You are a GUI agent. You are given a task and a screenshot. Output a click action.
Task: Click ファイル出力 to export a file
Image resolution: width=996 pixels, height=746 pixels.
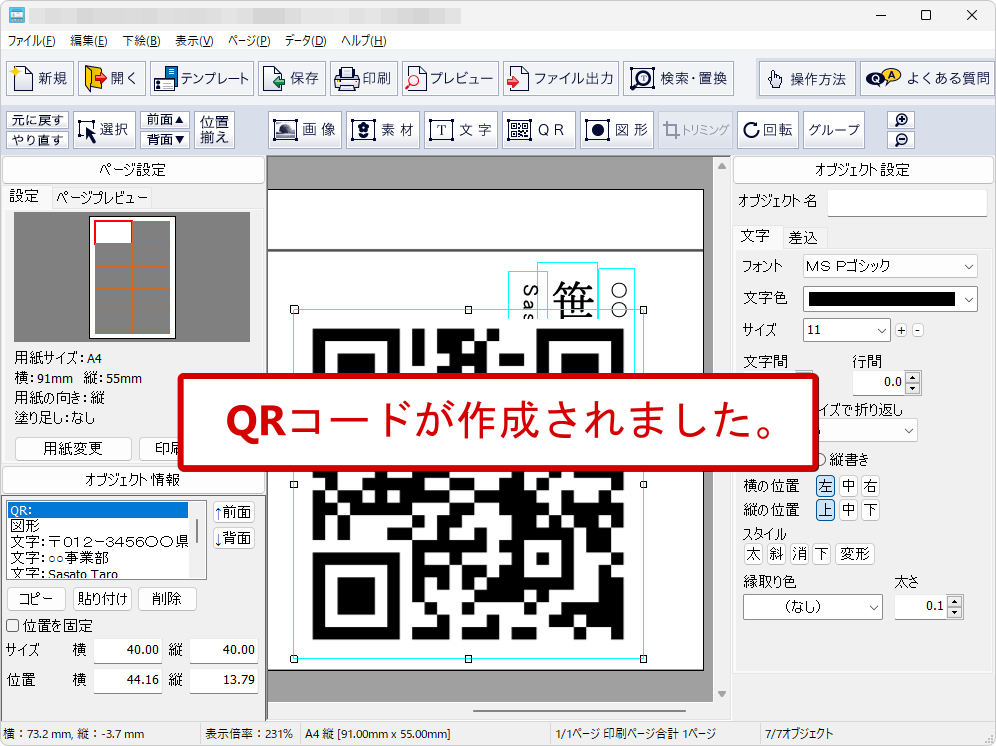point(561,79)
